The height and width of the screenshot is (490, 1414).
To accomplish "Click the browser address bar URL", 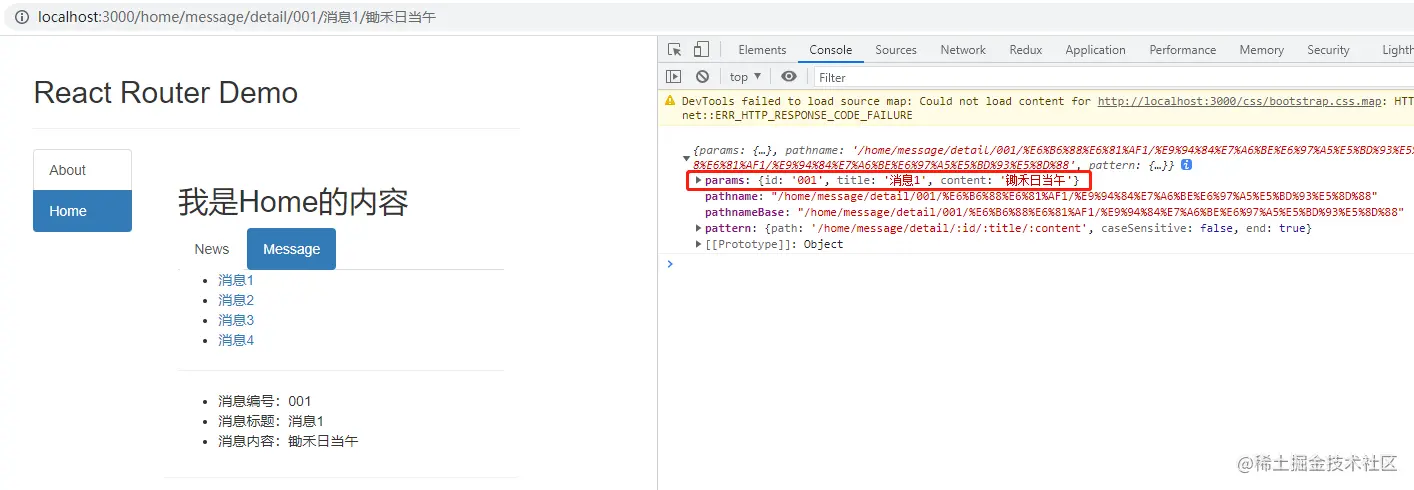I will pos(237,17).
